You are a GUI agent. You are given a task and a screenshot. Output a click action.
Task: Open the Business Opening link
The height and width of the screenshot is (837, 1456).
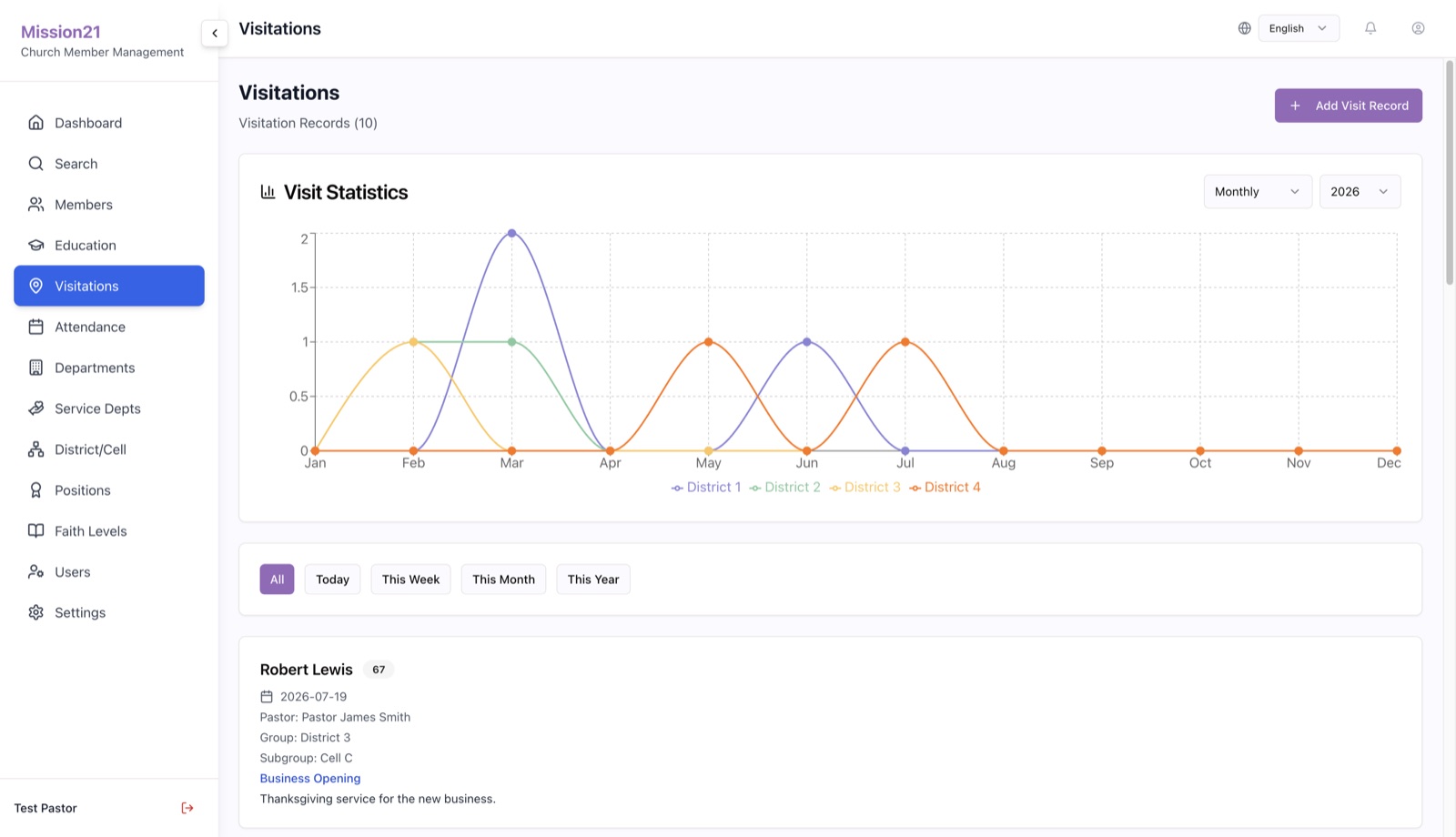coord(310,779)
